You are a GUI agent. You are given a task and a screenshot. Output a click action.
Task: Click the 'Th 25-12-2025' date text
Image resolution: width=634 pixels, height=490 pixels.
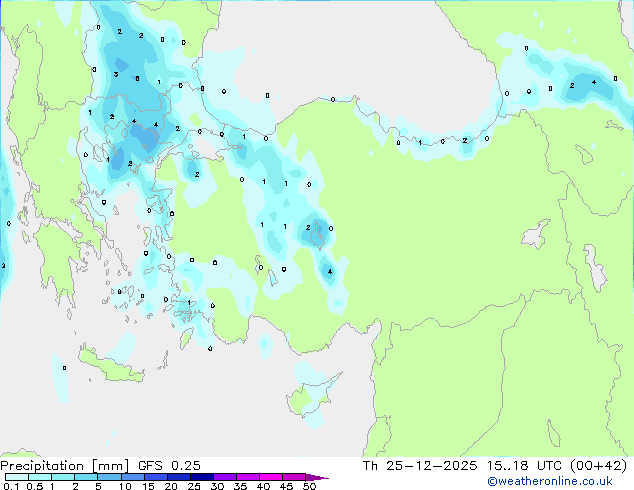pyautogui.click(x=420, y=466)
